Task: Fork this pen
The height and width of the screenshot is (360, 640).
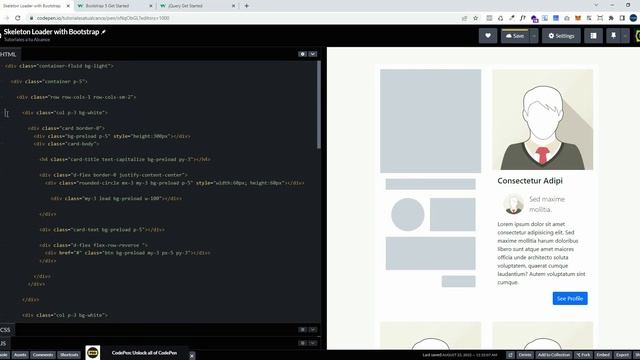Action: tap(583, 355)
